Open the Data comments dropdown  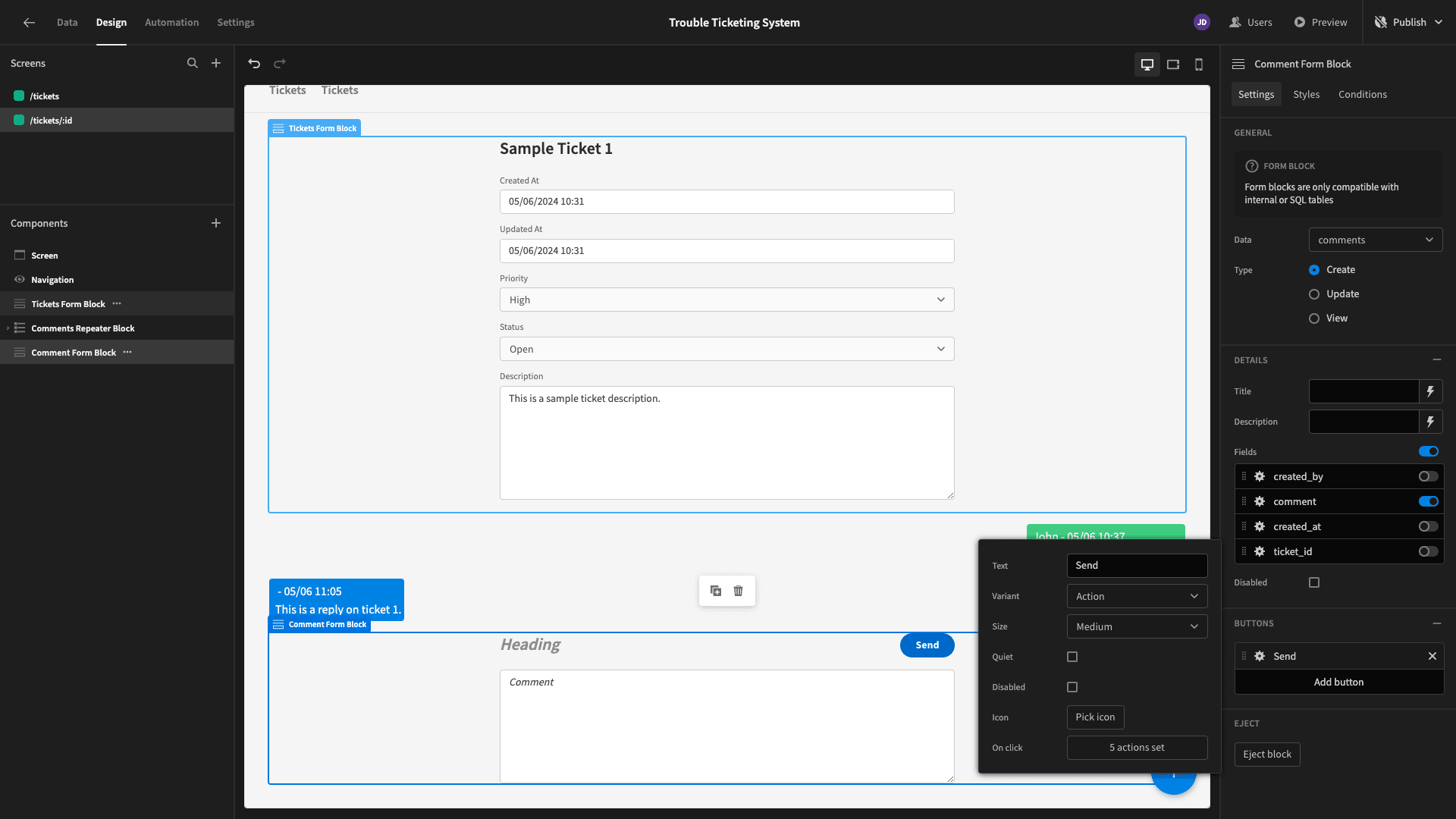tap(1376, 240)
